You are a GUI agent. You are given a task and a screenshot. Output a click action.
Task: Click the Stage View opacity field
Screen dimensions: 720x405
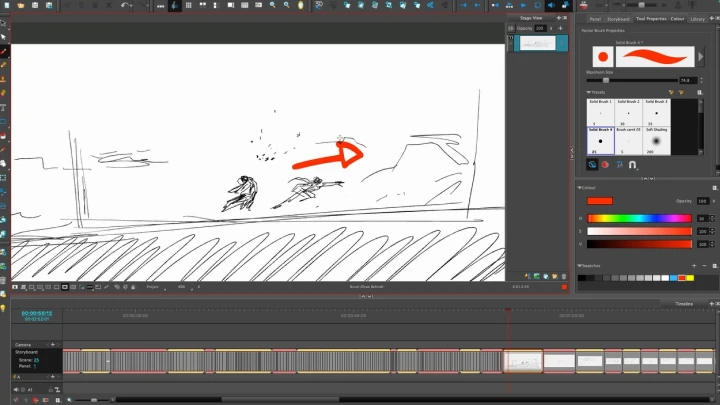point(540,28)
